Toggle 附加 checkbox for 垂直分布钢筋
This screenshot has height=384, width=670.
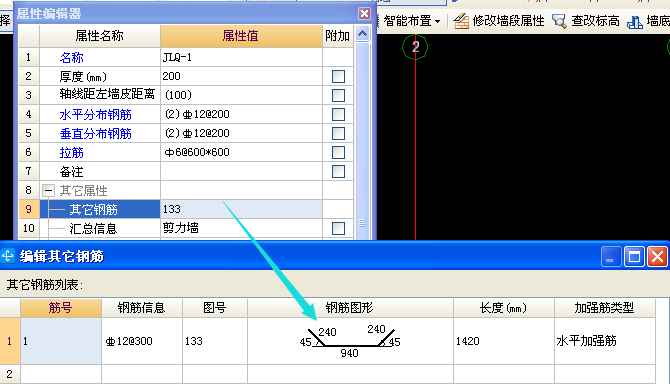(x=338, y=133)
